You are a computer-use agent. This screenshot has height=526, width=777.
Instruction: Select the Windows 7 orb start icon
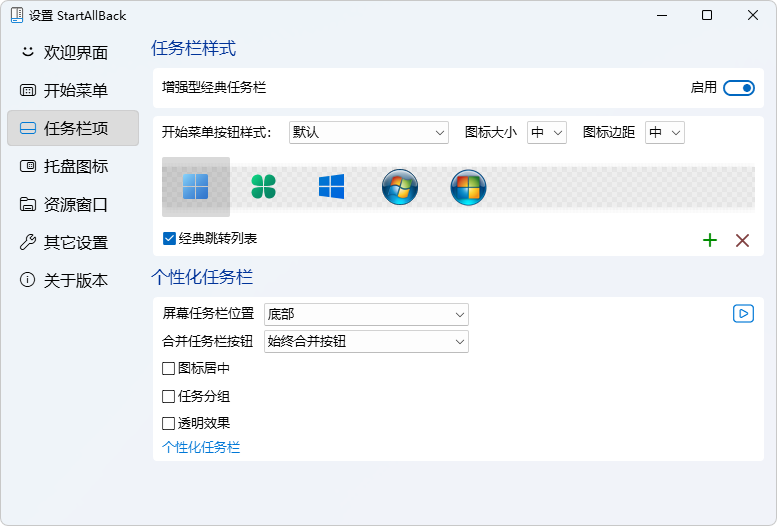[x=400, y=187]
